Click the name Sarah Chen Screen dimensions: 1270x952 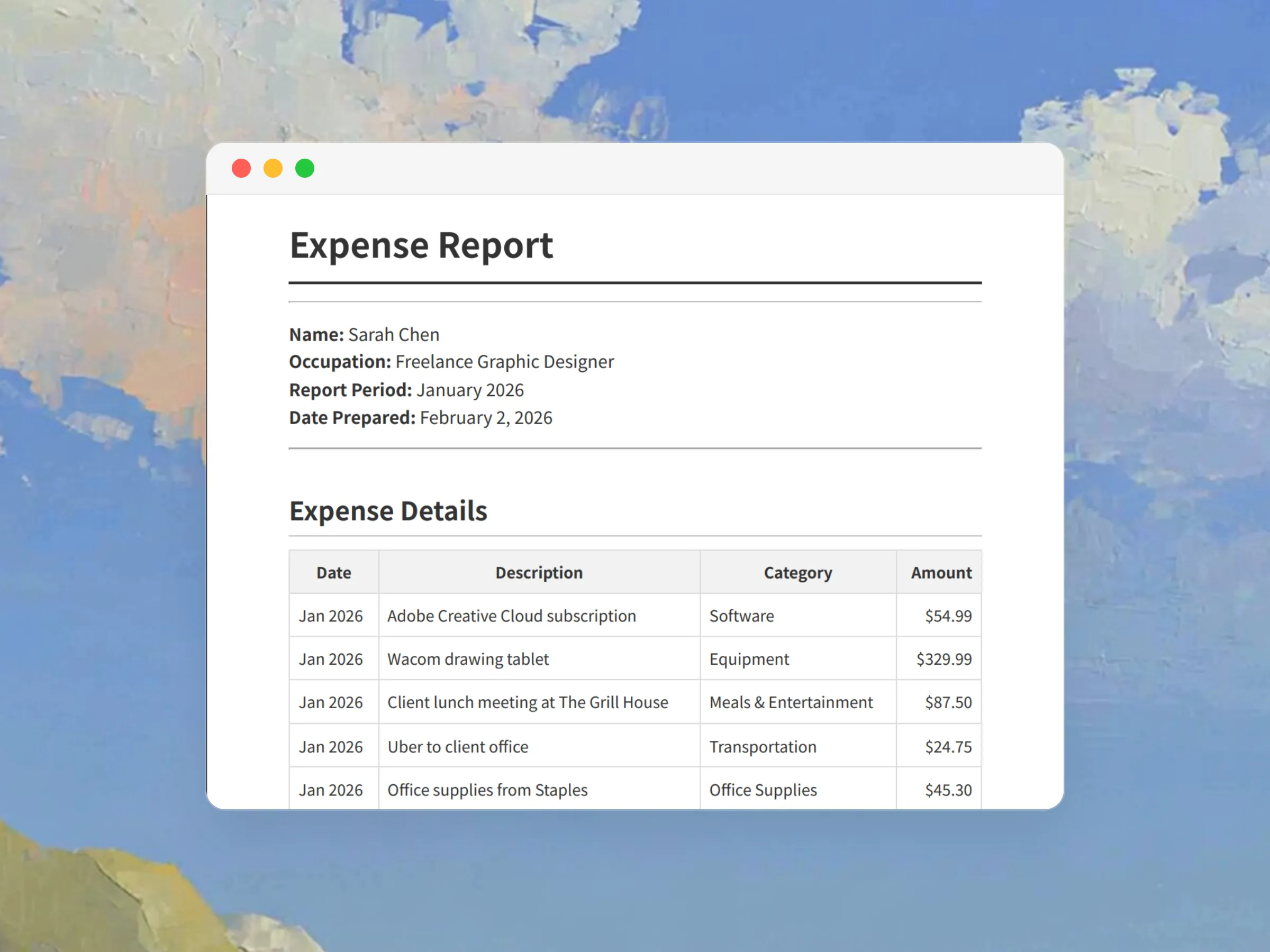pos(393,335)
